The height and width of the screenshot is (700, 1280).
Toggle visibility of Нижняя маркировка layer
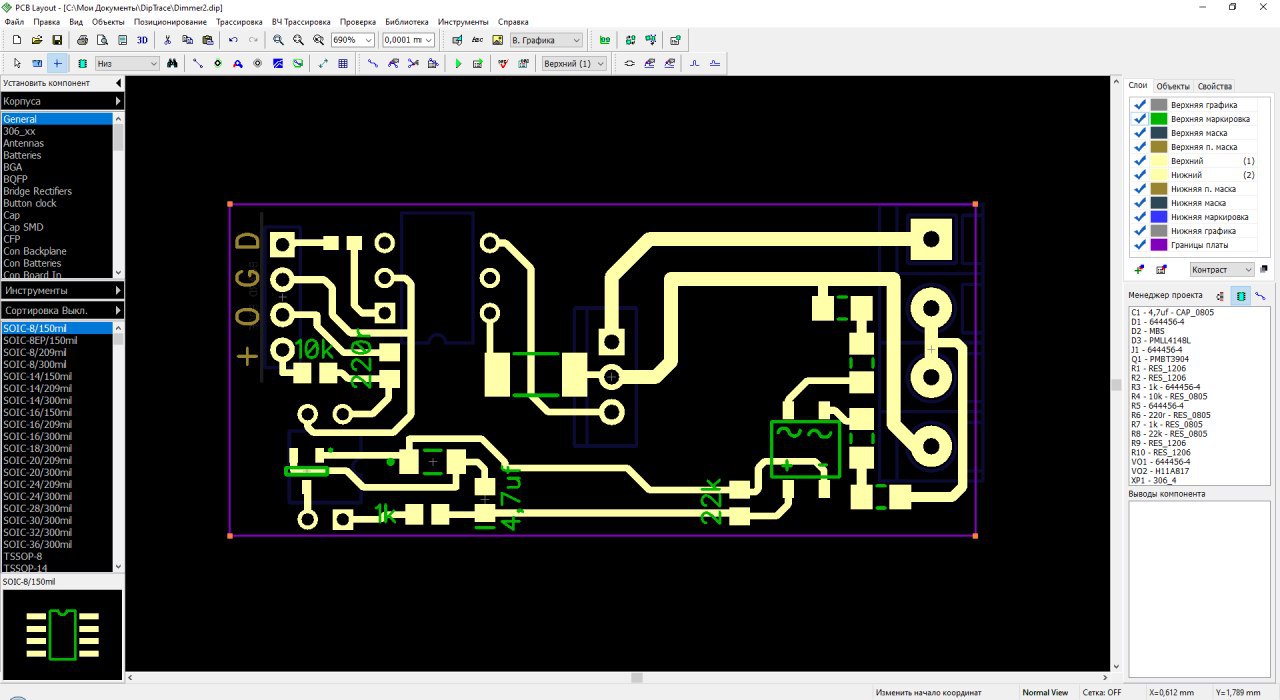click(x=1139, y=216)
